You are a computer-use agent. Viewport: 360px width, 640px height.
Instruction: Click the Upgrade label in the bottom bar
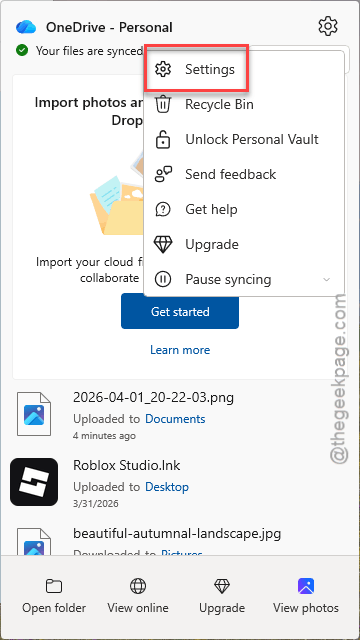[222, 608]
